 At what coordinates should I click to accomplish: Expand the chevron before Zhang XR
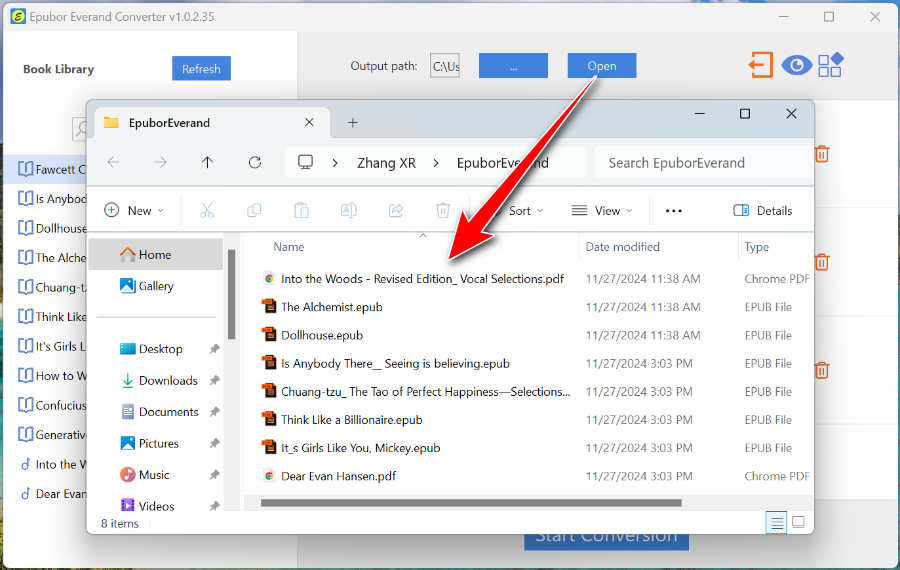click(335, 163)
